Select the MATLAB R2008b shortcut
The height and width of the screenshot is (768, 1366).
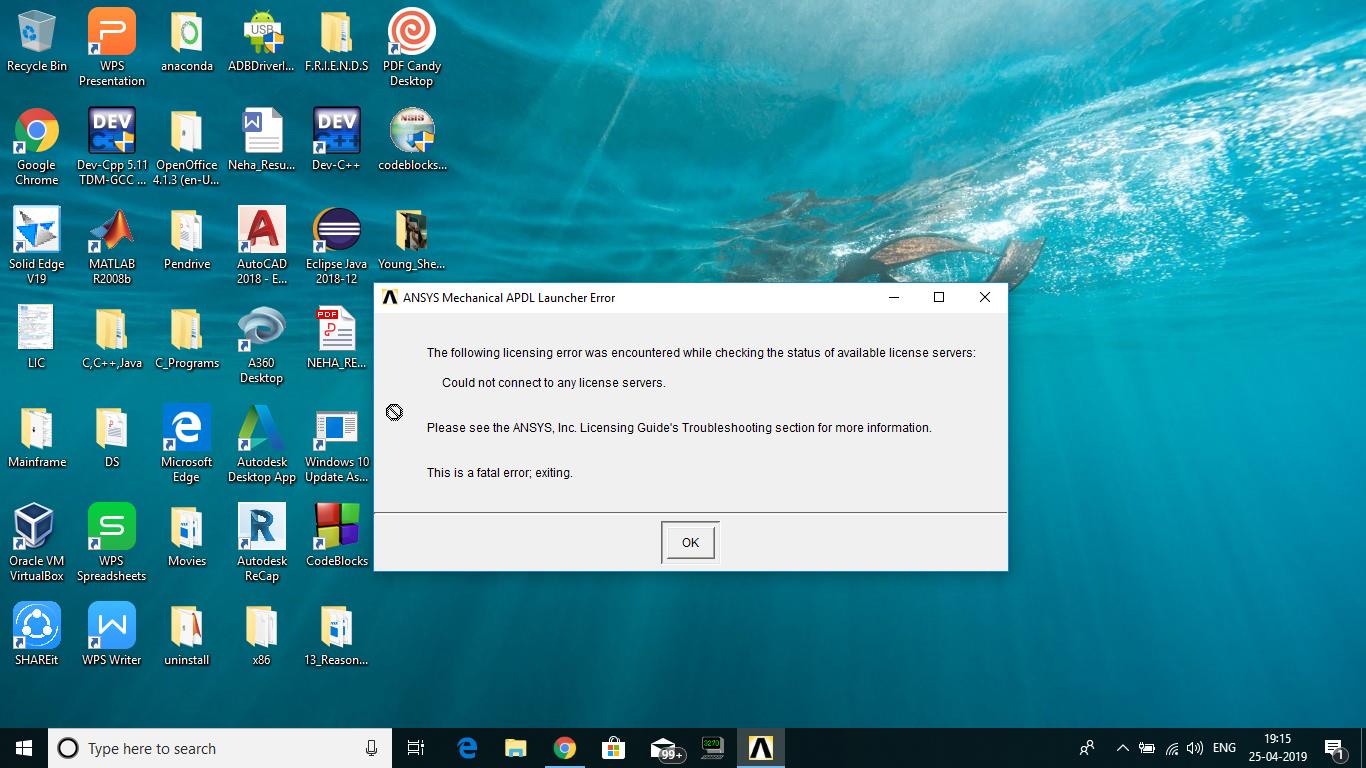[x=112, y=246]
